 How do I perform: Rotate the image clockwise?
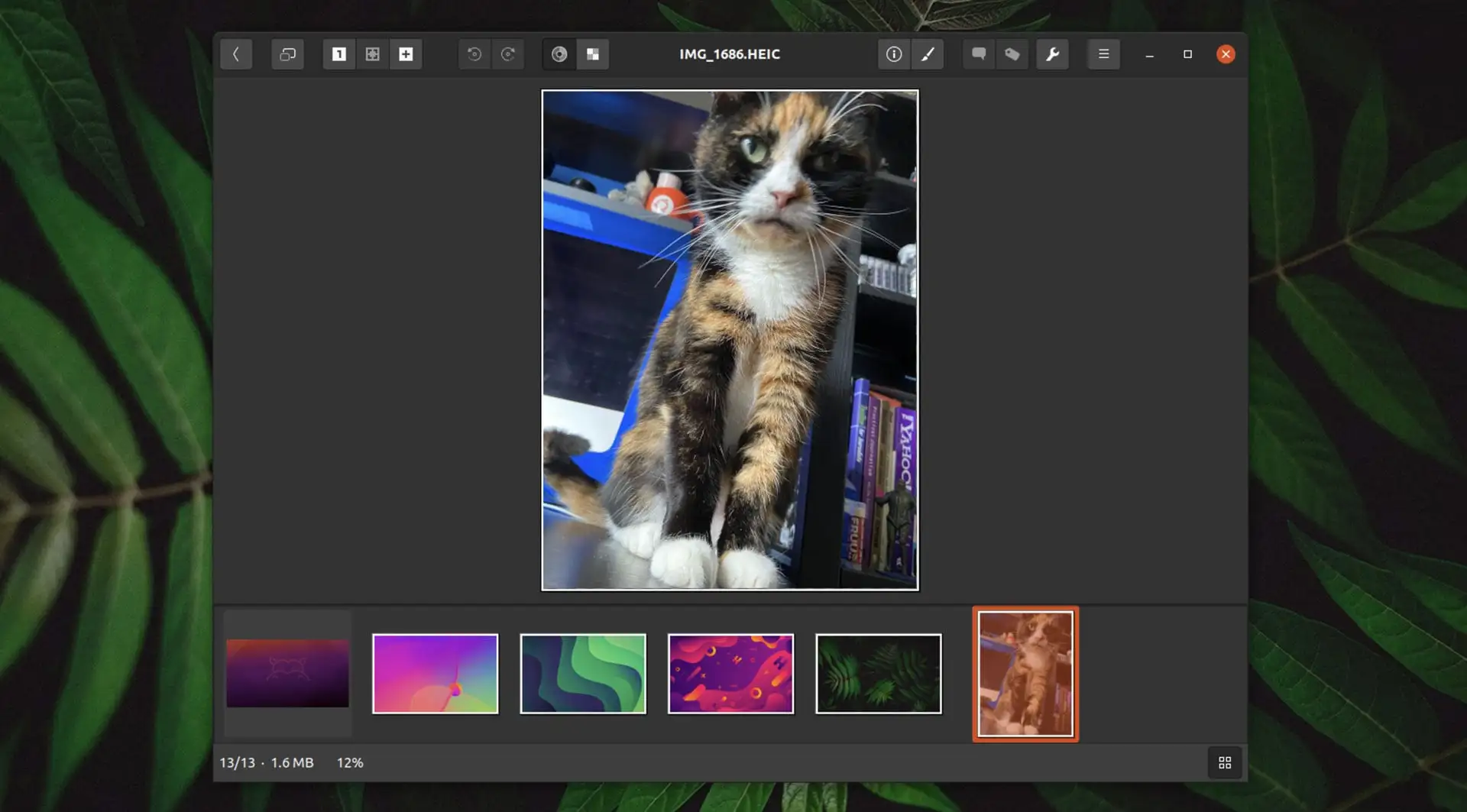[x=508, y=54]
